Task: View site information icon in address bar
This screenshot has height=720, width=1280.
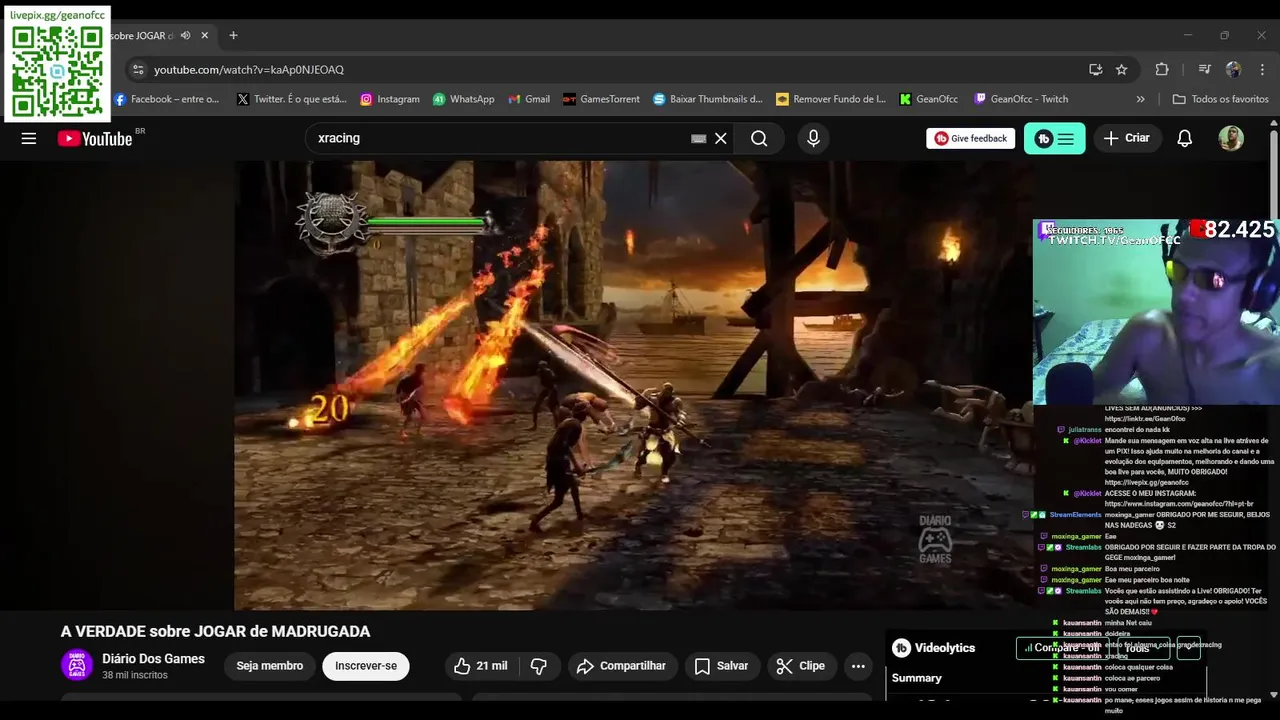Action: point(138,69)
